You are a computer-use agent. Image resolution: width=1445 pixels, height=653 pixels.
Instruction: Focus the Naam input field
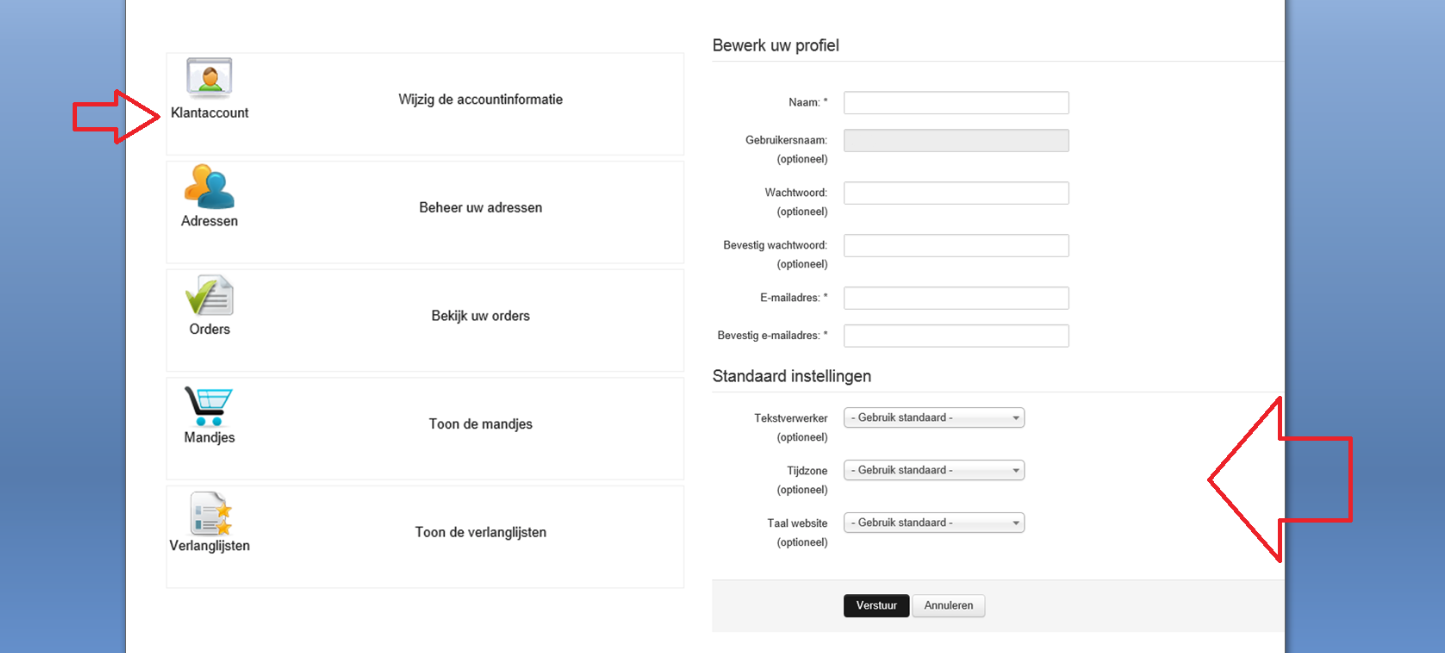(x=956, y=103)
